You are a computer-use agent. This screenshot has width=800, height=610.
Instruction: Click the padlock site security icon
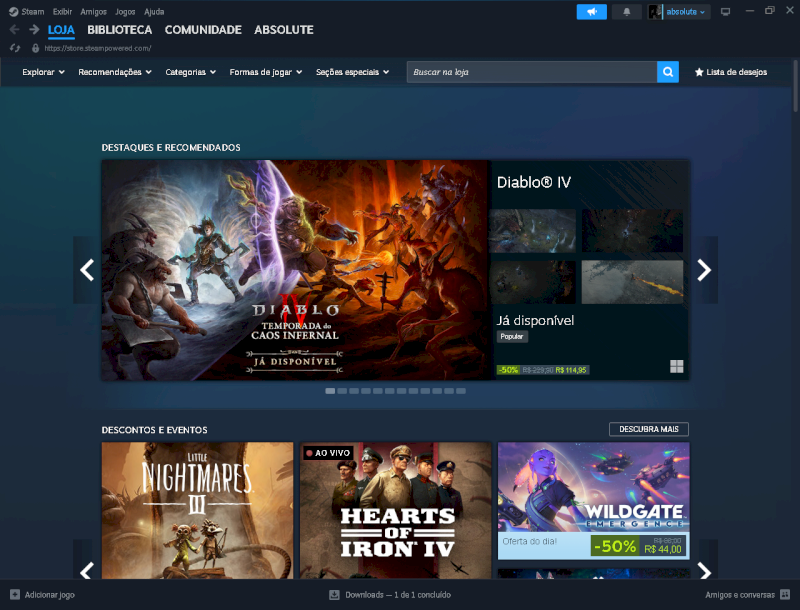click(35, 48)
